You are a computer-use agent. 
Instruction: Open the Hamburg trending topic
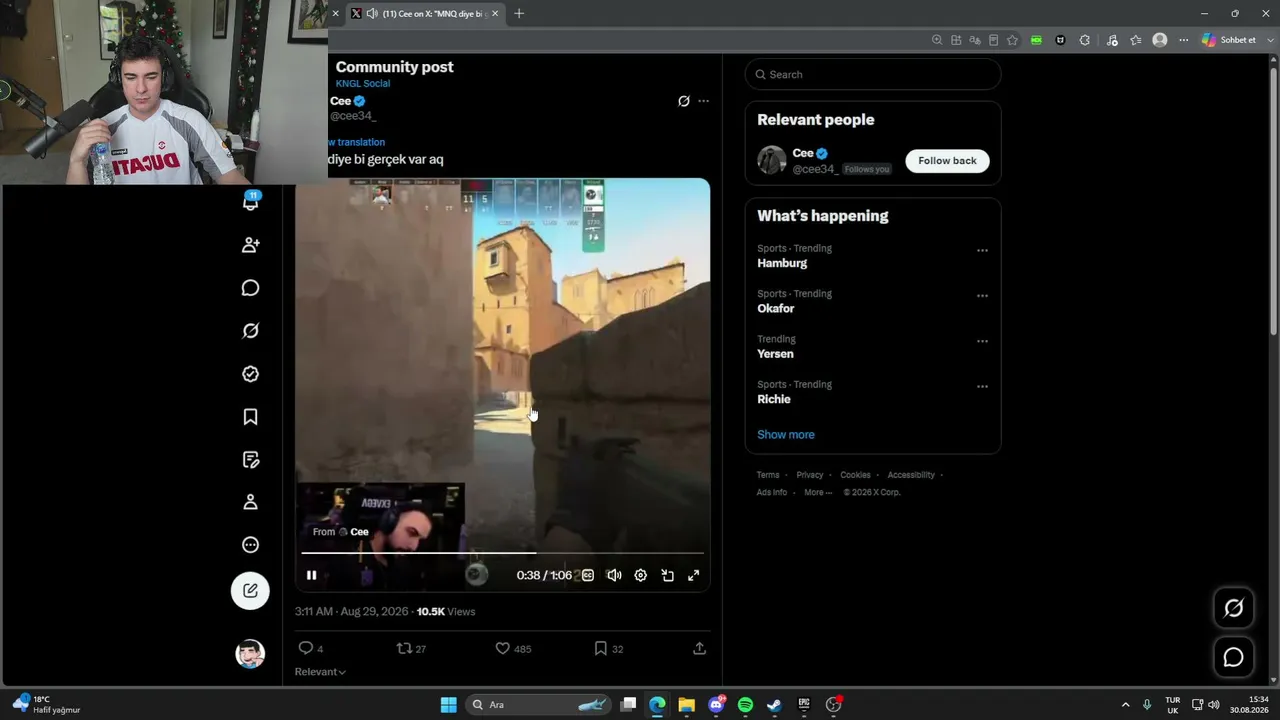point(782,263)
